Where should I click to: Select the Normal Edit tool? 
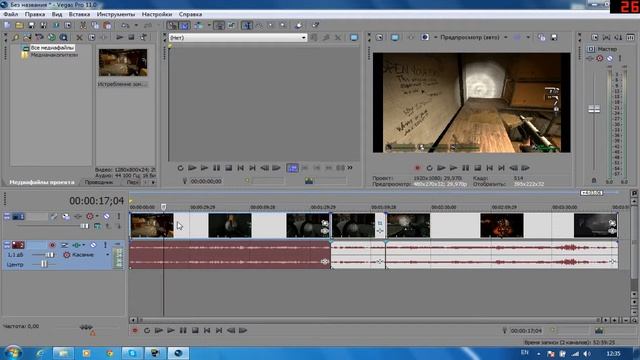click(x=247, y=25)
